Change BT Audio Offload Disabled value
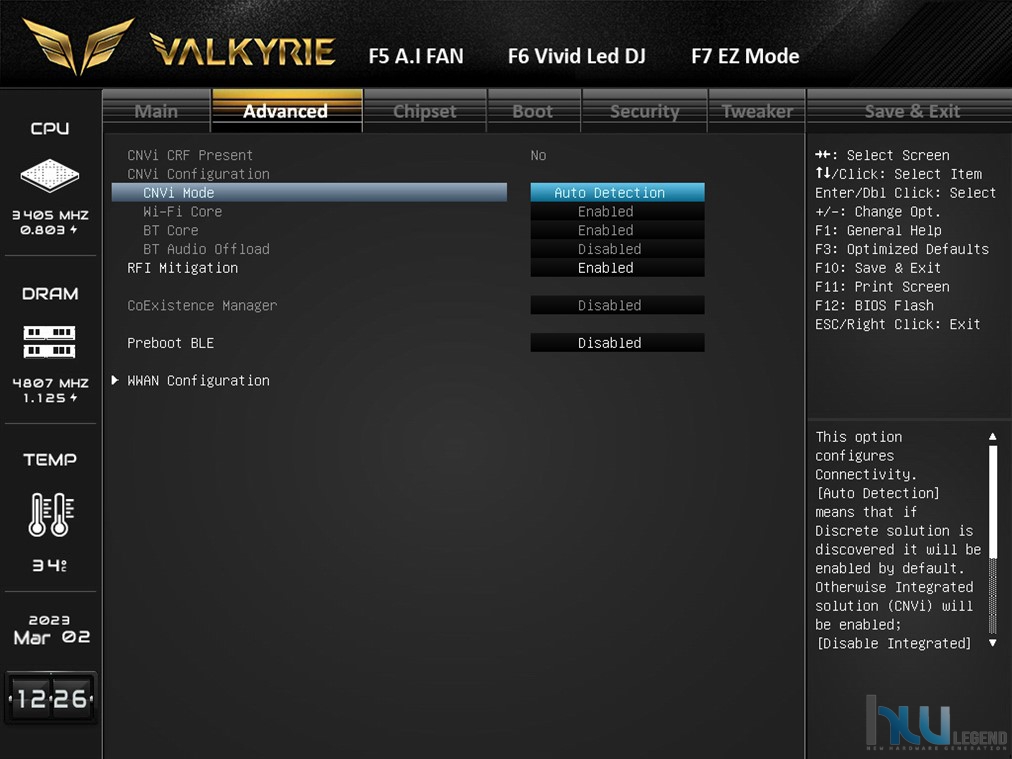 [617, 248]
